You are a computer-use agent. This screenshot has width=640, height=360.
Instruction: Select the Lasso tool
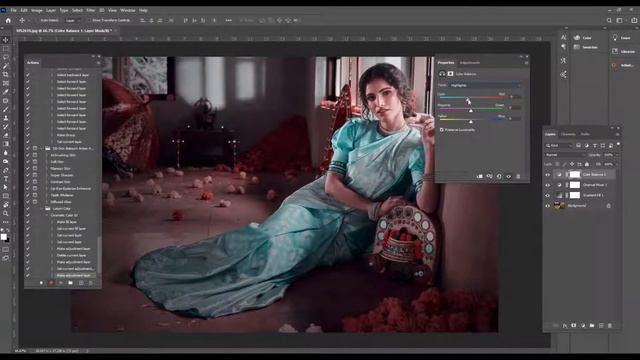tap(6, 57)
